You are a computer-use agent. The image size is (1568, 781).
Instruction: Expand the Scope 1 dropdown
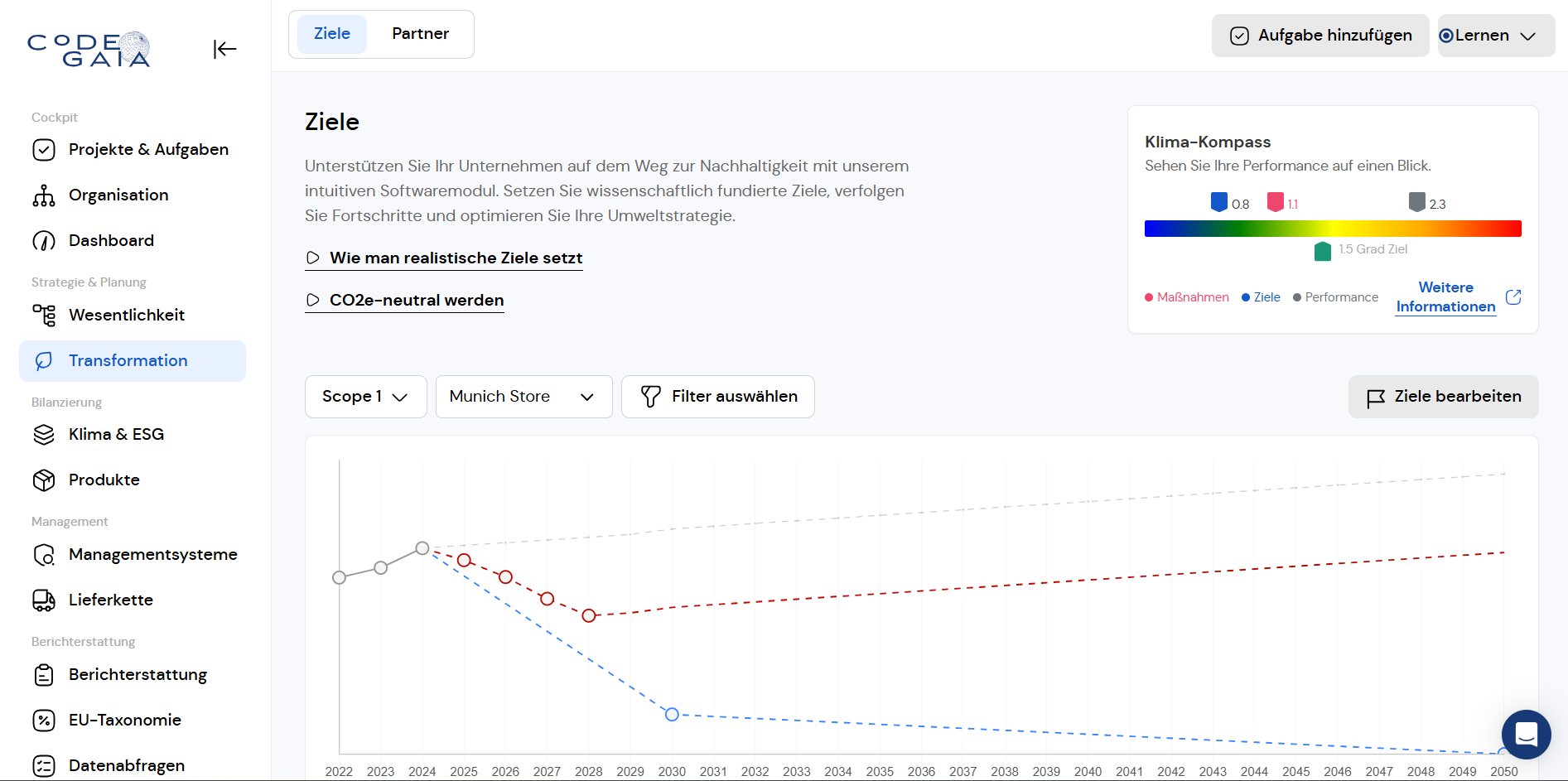(365, 397)
